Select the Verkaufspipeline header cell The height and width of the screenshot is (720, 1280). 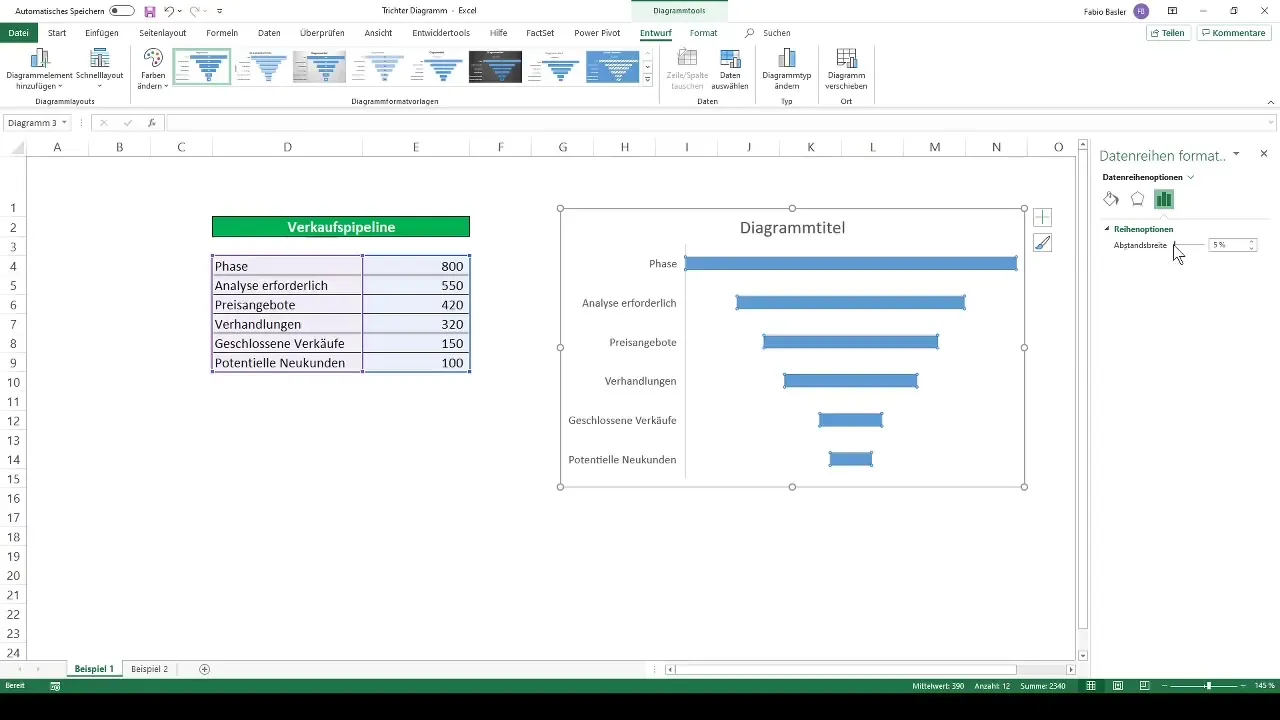(x=341, y=227)
